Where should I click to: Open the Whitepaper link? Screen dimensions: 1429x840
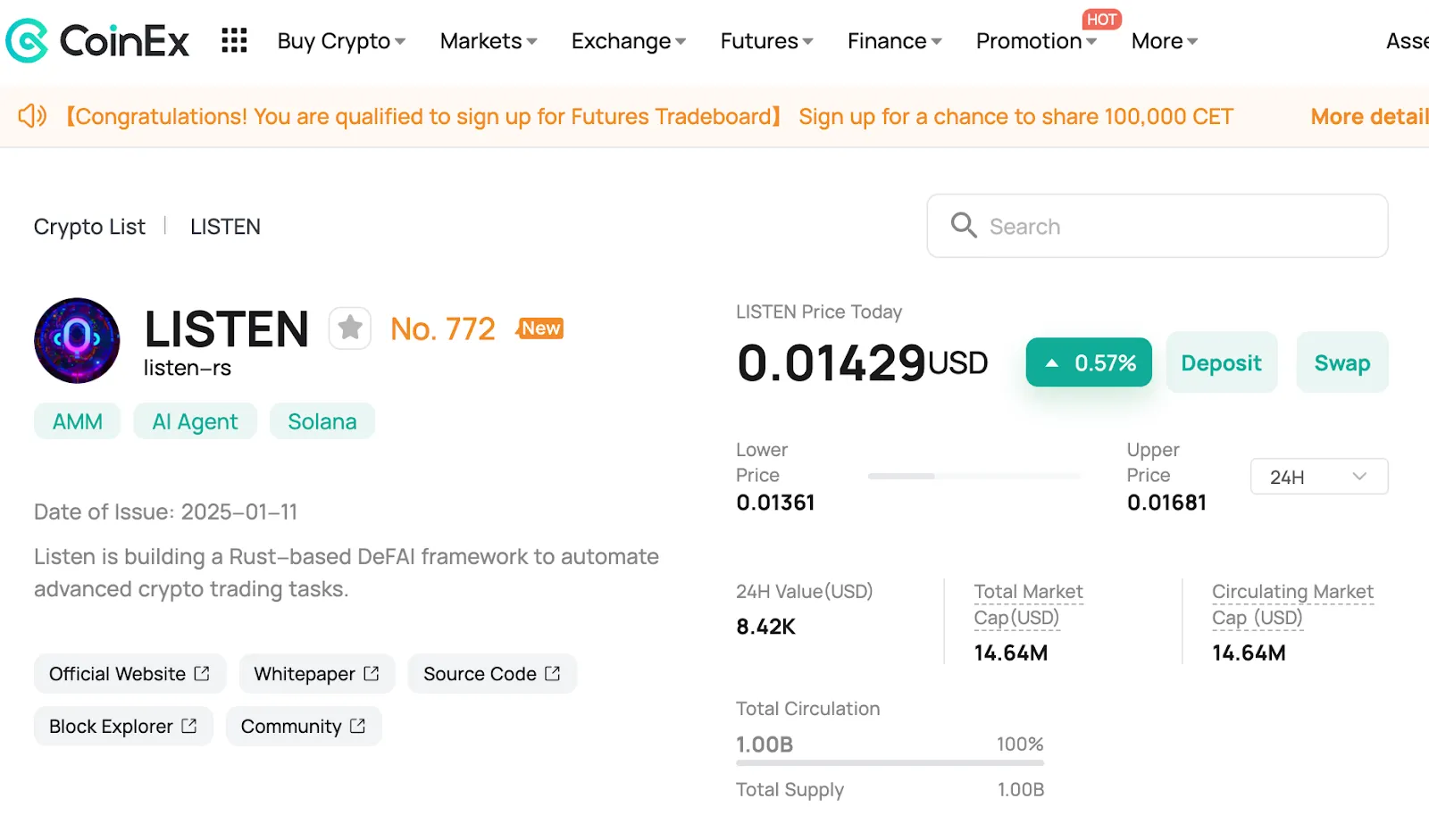(317, 673)
